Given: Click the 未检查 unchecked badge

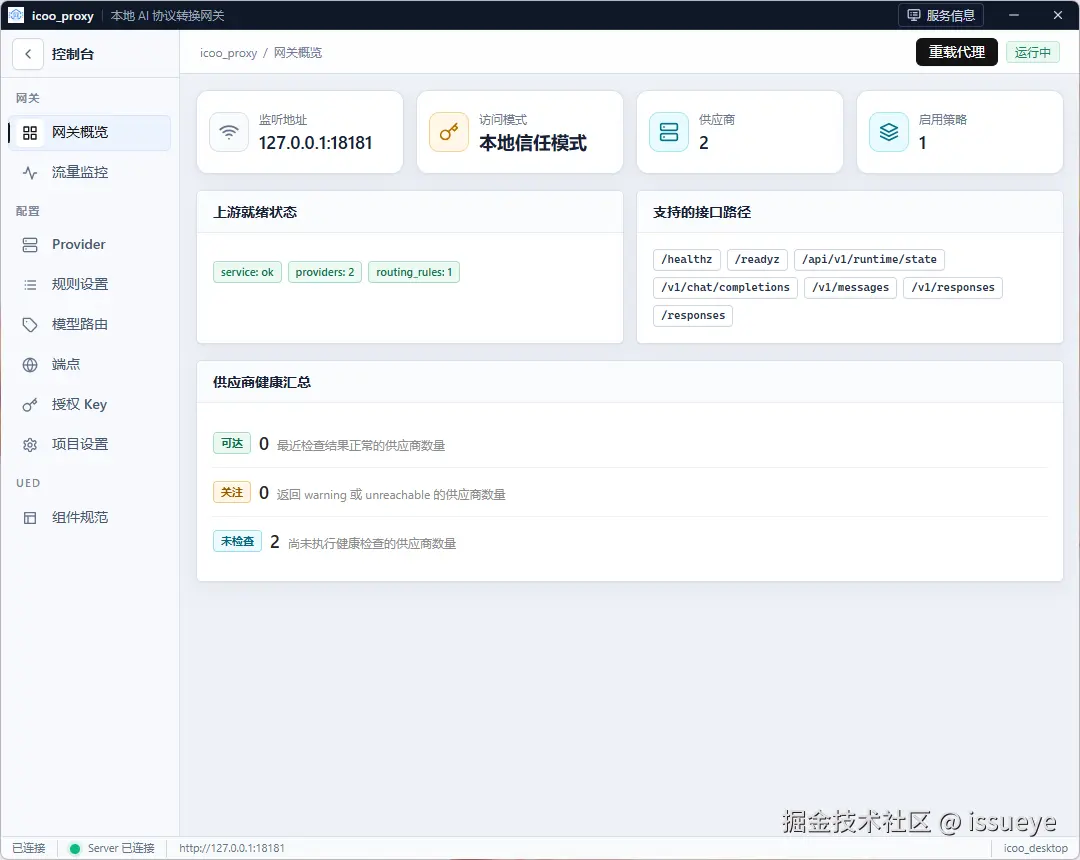Looking at the screenshot, I should pos(238,541).
